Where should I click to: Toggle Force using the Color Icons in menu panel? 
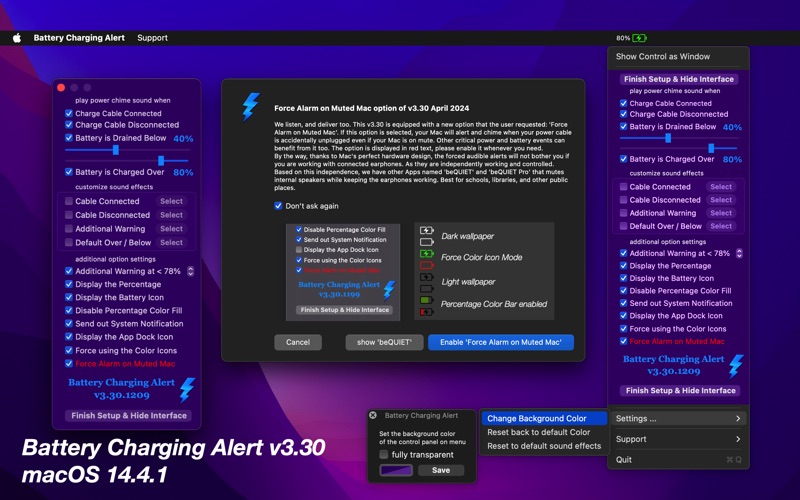click(x=623, y=329)
